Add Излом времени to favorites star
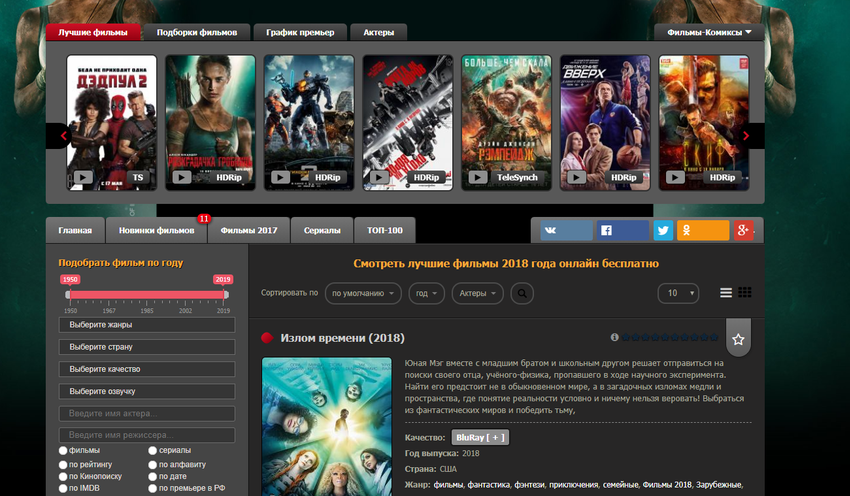850x496 pixels. [738, 340]
